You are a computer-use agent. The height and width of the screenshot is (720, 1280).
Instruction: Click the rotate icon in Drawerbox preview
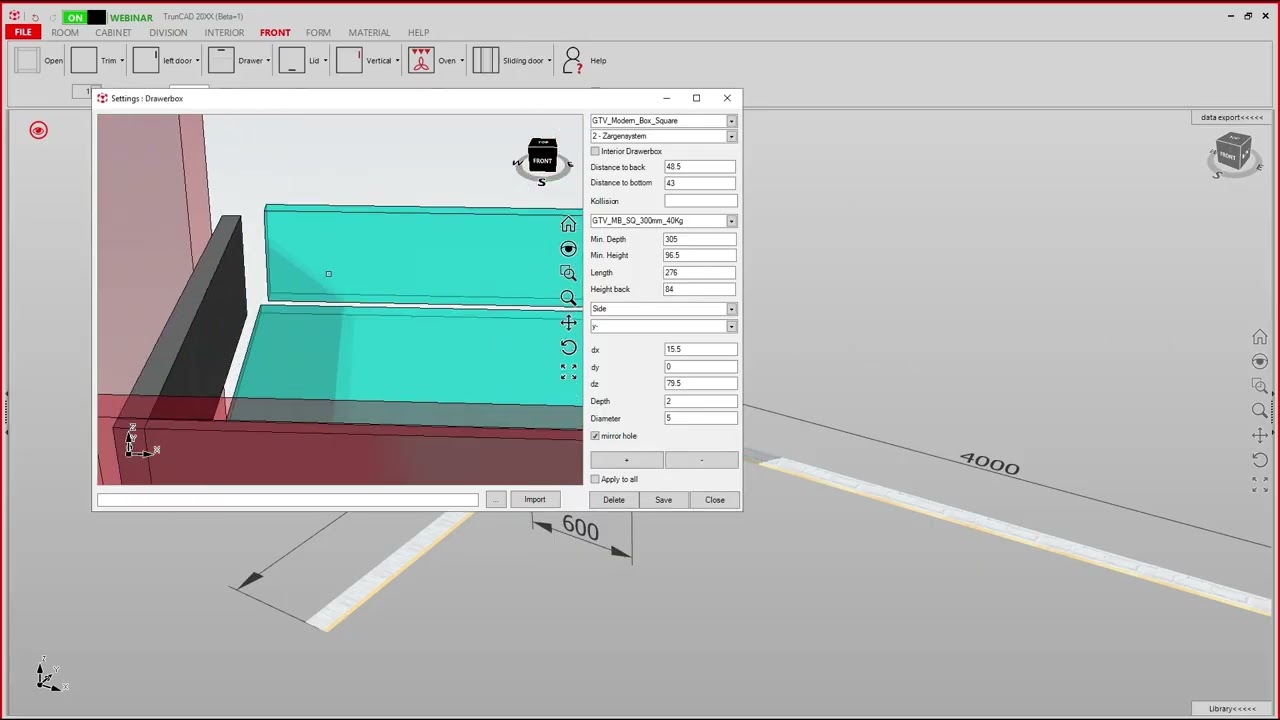tap(568, 347)
